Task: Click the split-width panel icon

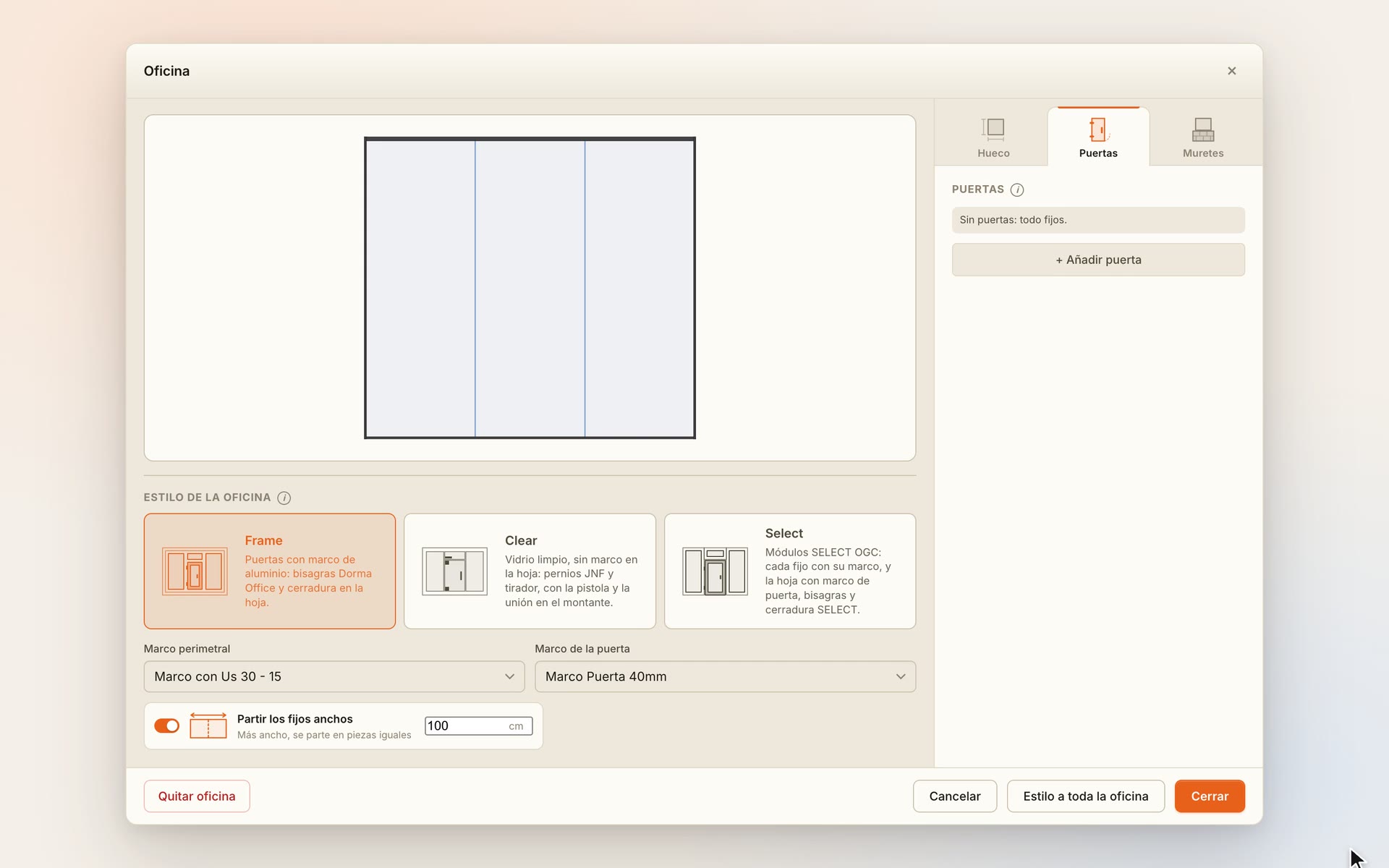Action: [208, 726]
